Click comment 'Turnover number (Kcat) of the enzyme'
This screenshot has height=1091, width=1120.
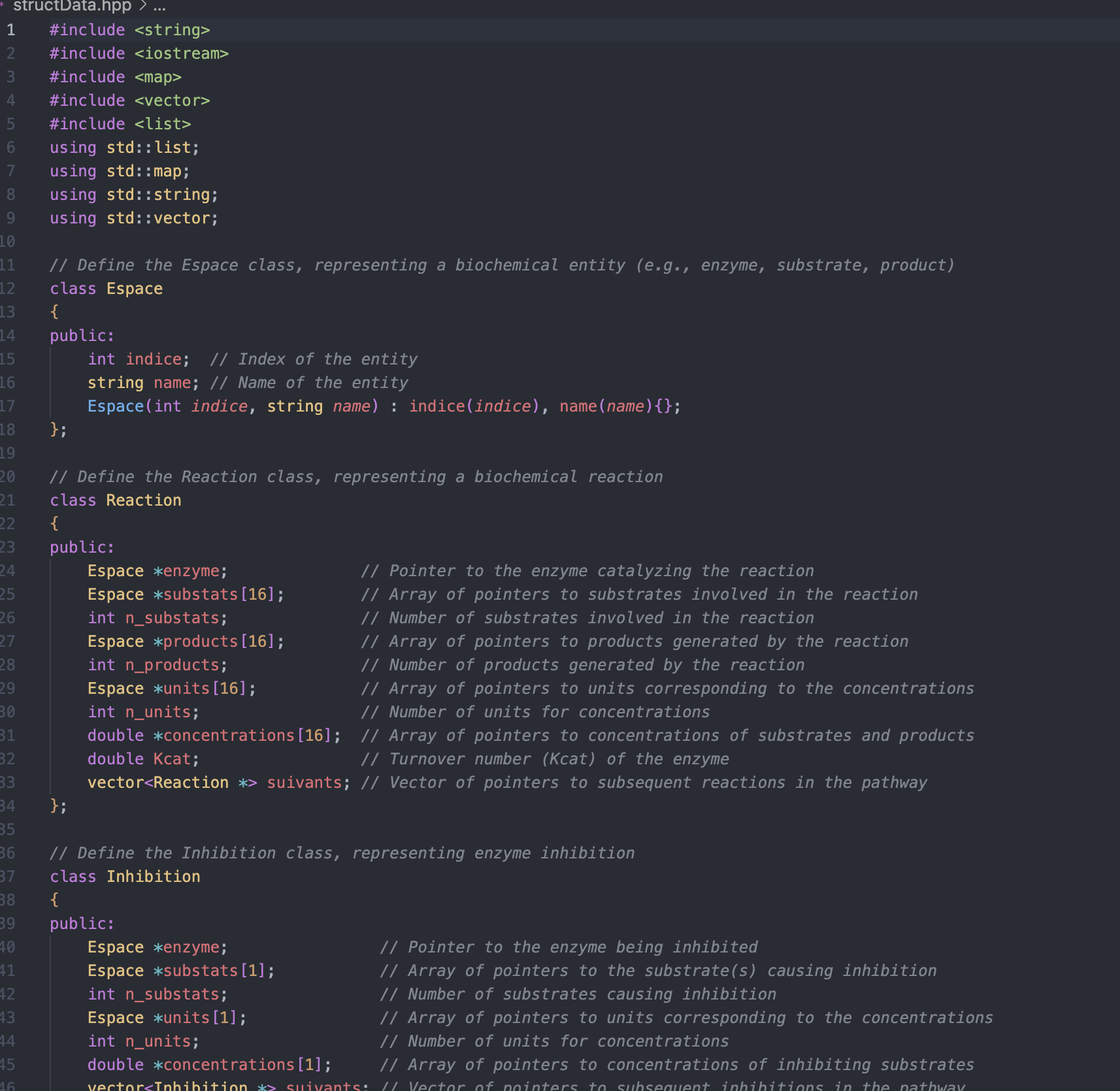pos(545,759)
